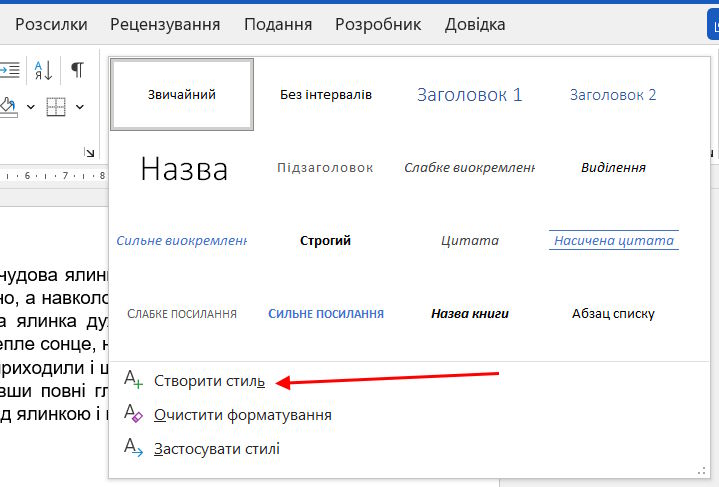Click the sort А-Я icon

click(x=44, y=70)
